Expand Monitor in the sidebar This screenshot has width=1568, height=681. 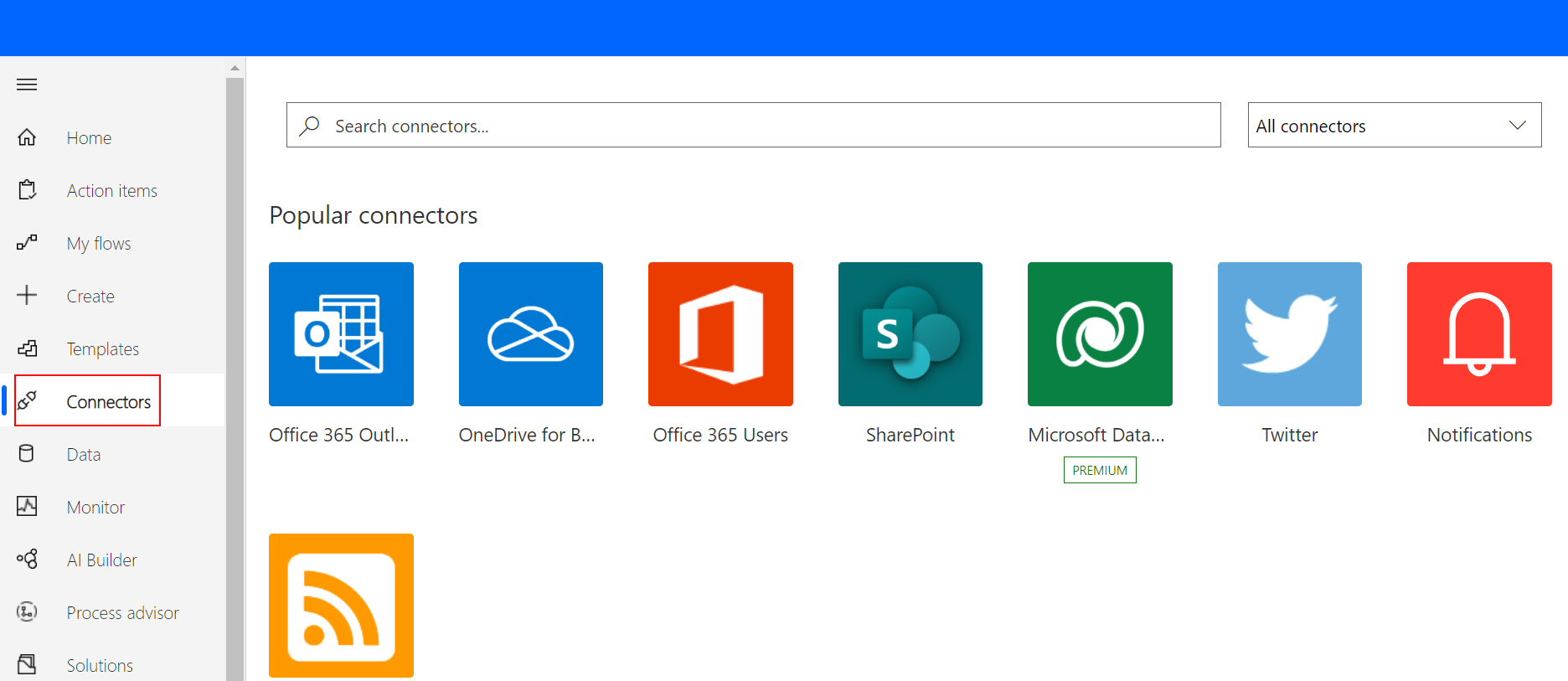[x=95, y=508]
